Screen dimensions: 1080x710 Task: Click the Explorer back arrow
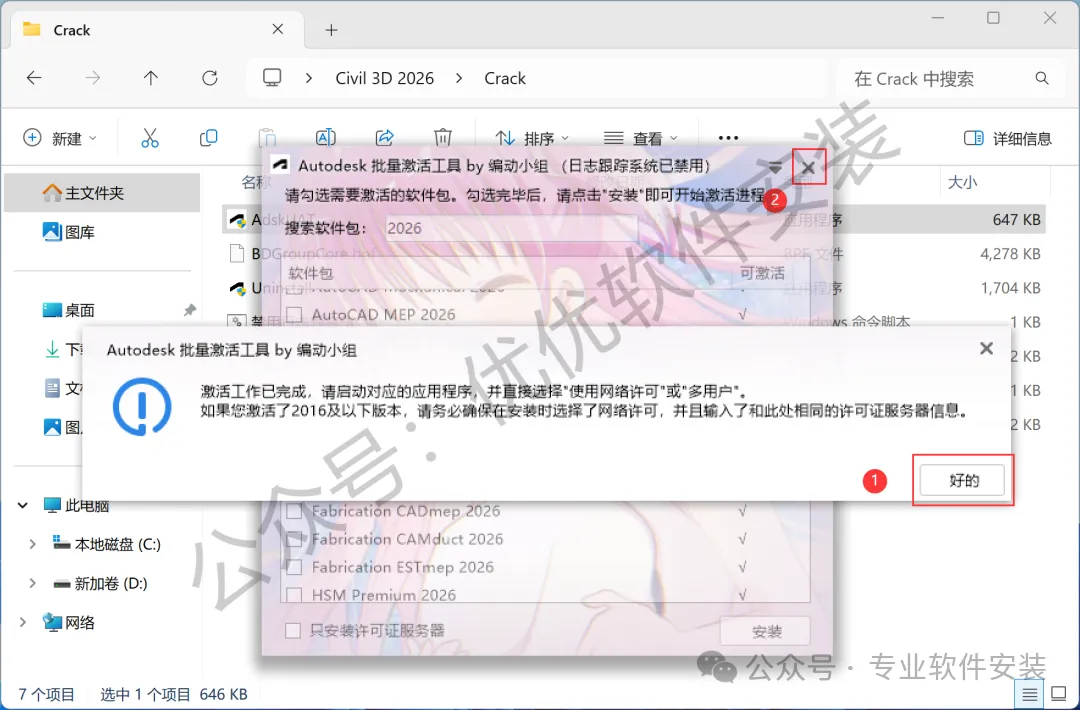click(34, 78)
